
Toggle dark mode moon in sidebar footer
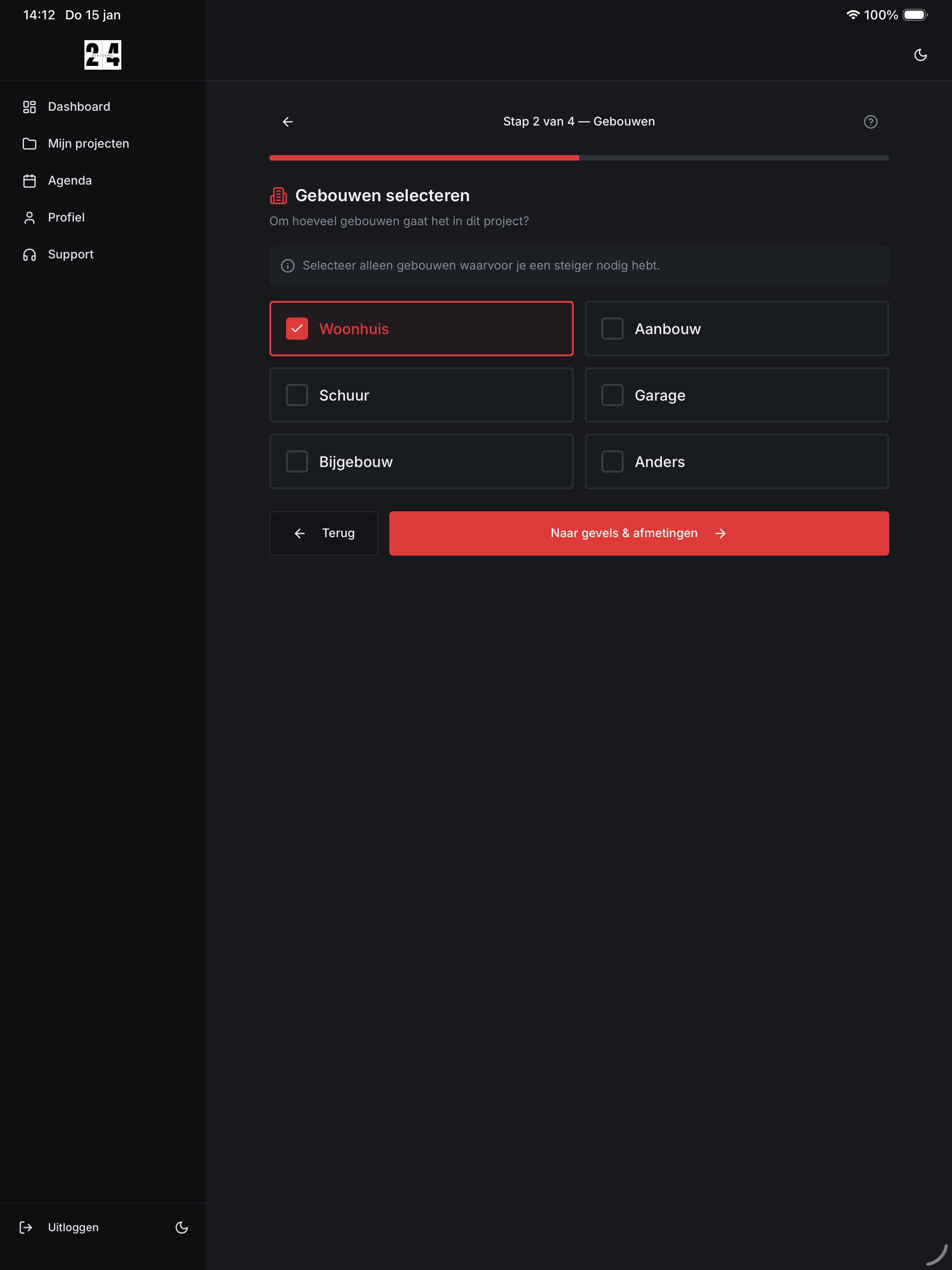[182, 1228]
